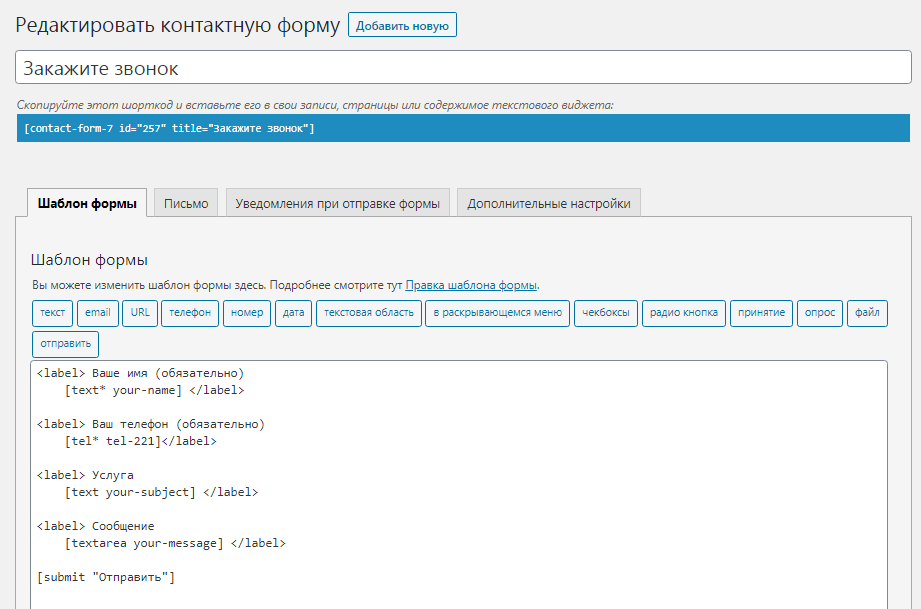Image resolution: width=921 pixels, height=609 pixels.
Task: Switch to the "Письмо" tab
Action: tap(186, 203)
